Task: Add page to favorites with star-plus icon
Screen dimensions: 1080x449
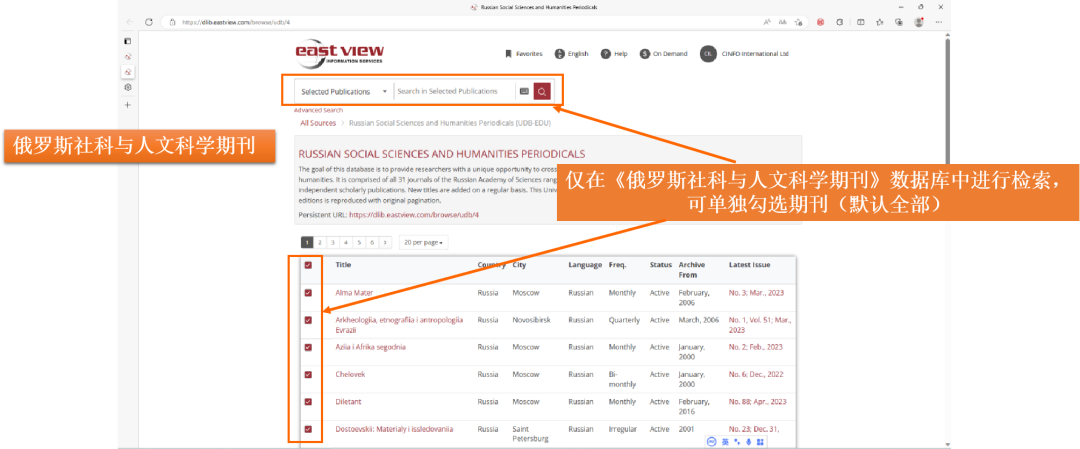Action: [x=798, y=22]
